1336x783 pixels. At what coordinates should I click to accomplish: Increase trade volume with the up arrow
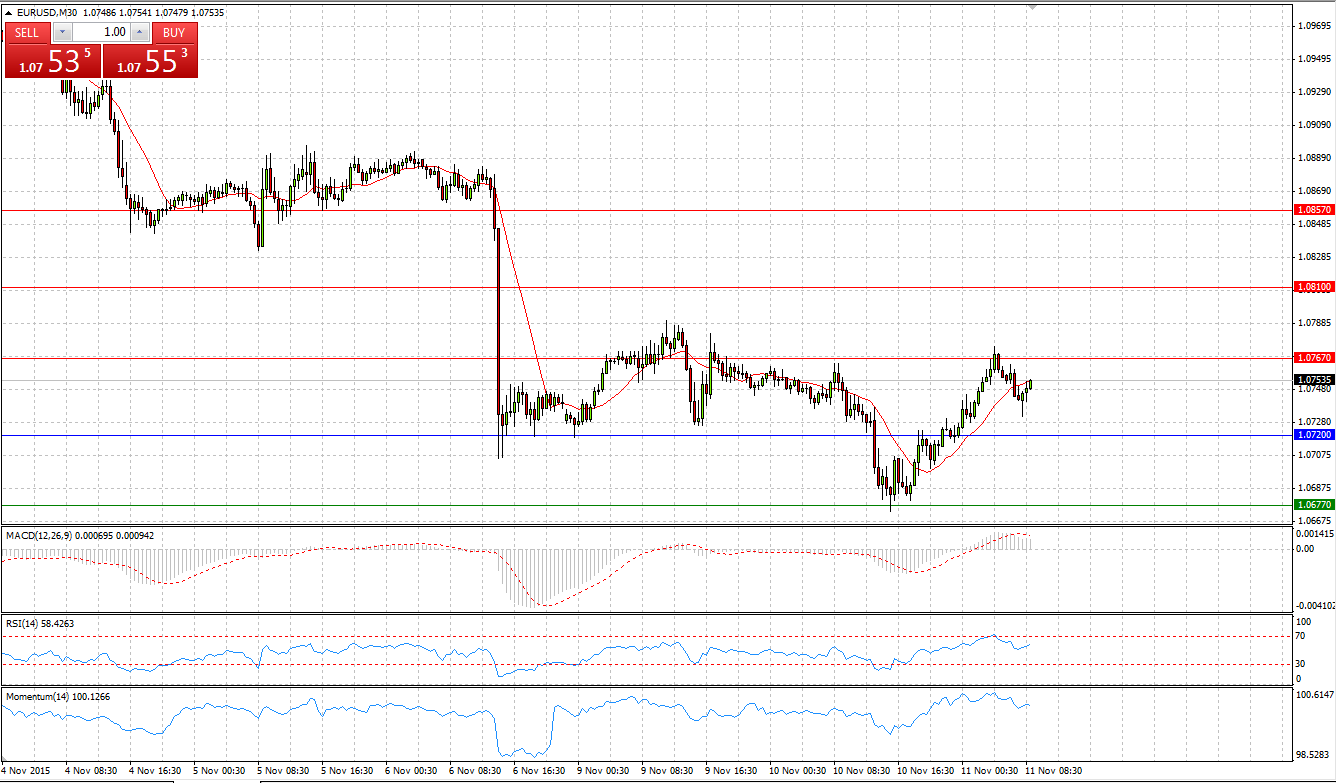click(140, 32)
